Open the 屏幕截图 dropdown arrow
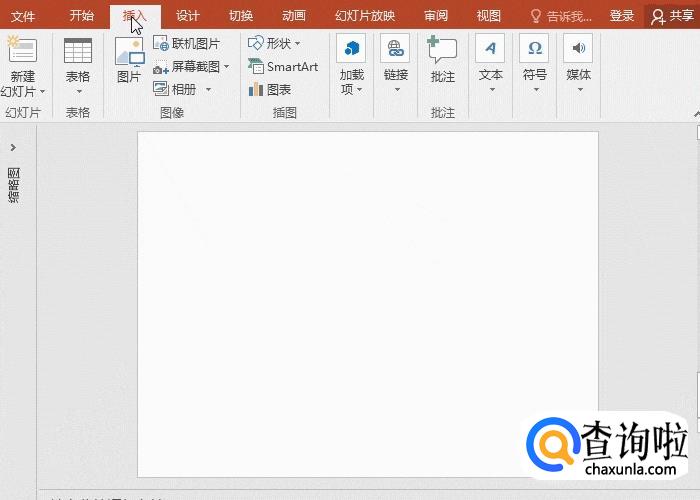Image resolution: width=700 pixels, height=500 pixels. [x=227, y=67]
